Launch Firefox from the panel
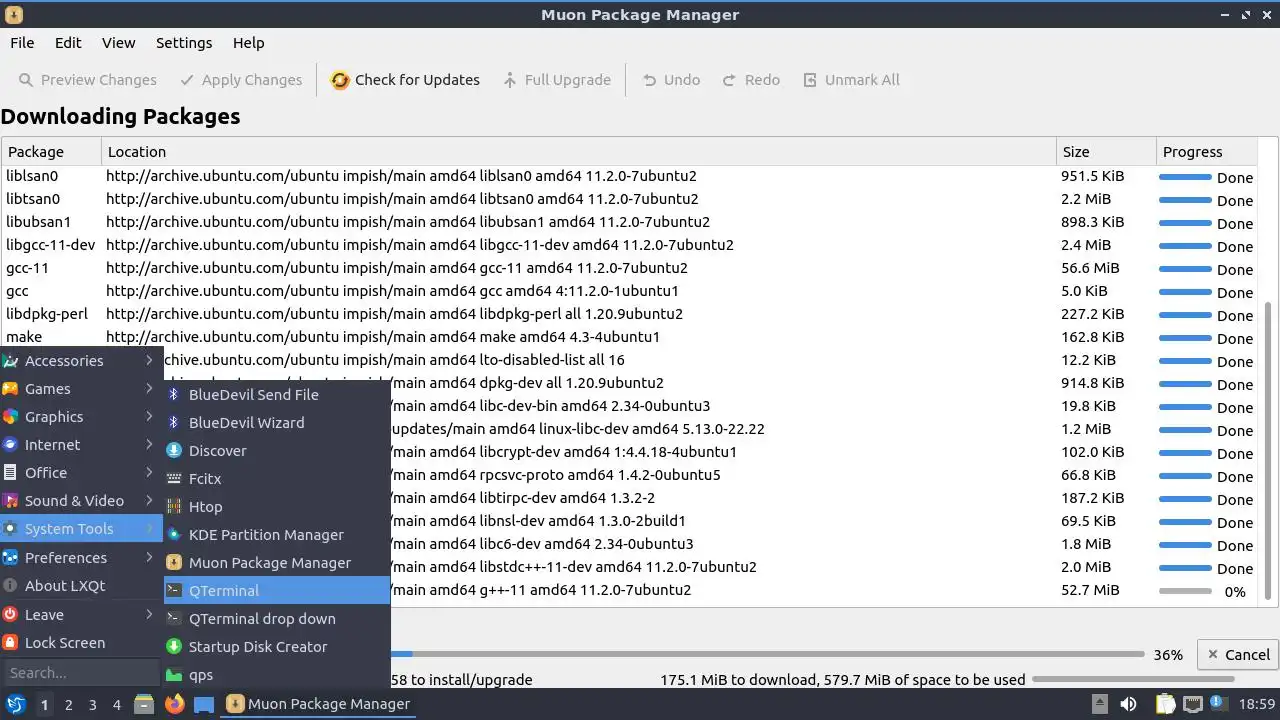 (x=174, y=704)
